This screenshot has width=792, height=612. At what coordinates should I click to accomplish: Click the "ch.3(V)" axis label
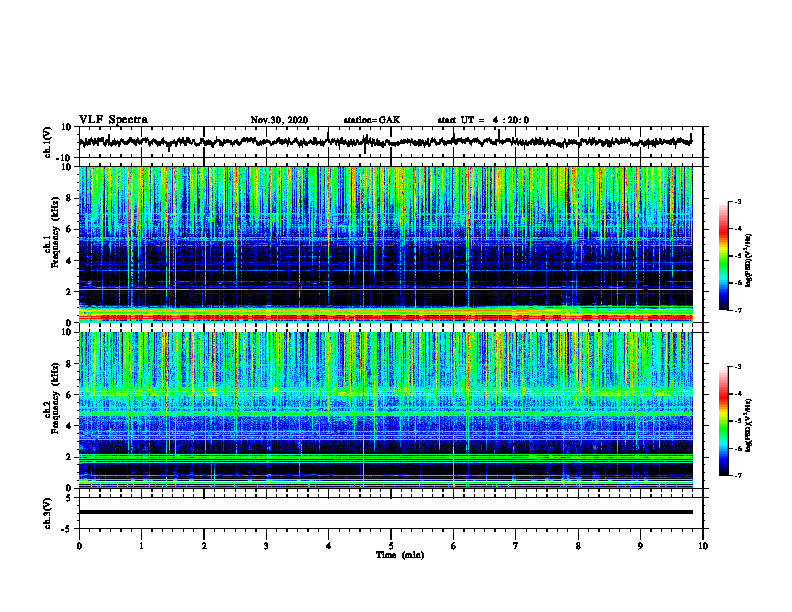tap(48, 513)
